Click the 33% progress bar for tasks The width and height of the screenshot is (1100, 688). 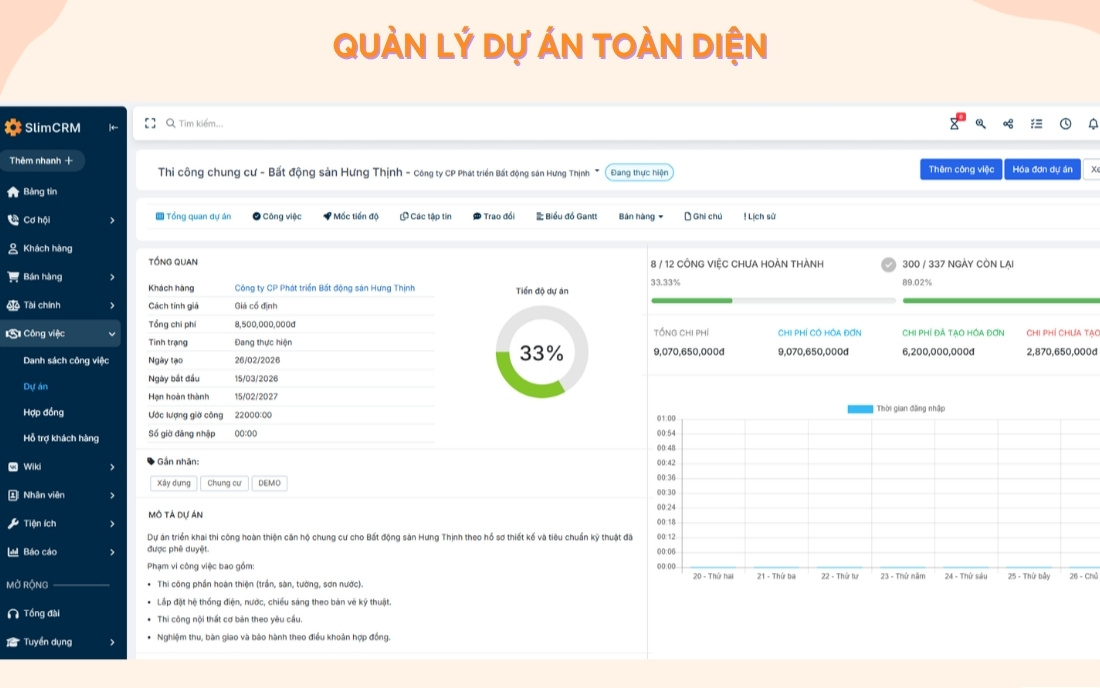773,300
